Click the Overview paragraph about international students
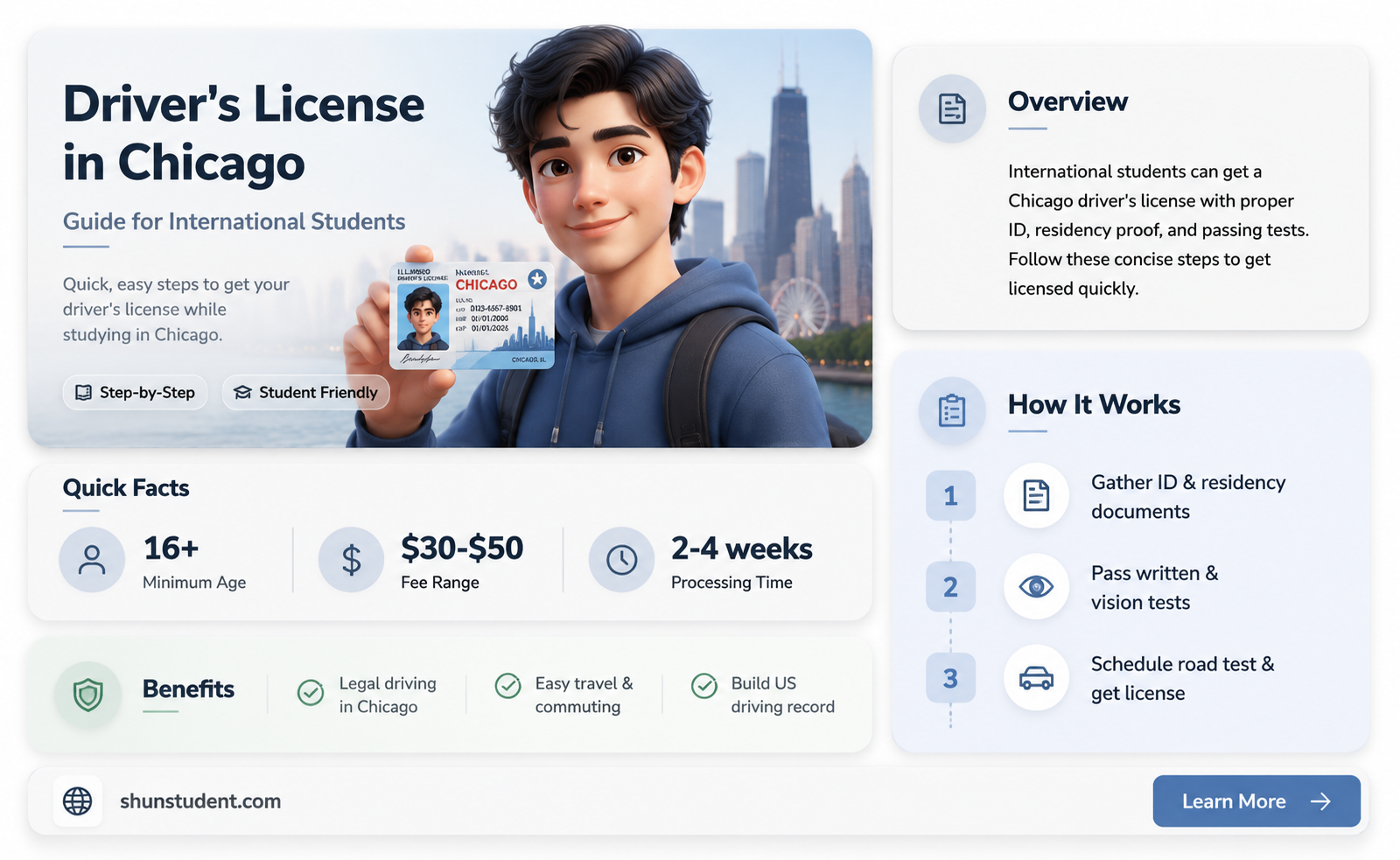Viewport: 1400px width, 860px height. 1158,230
